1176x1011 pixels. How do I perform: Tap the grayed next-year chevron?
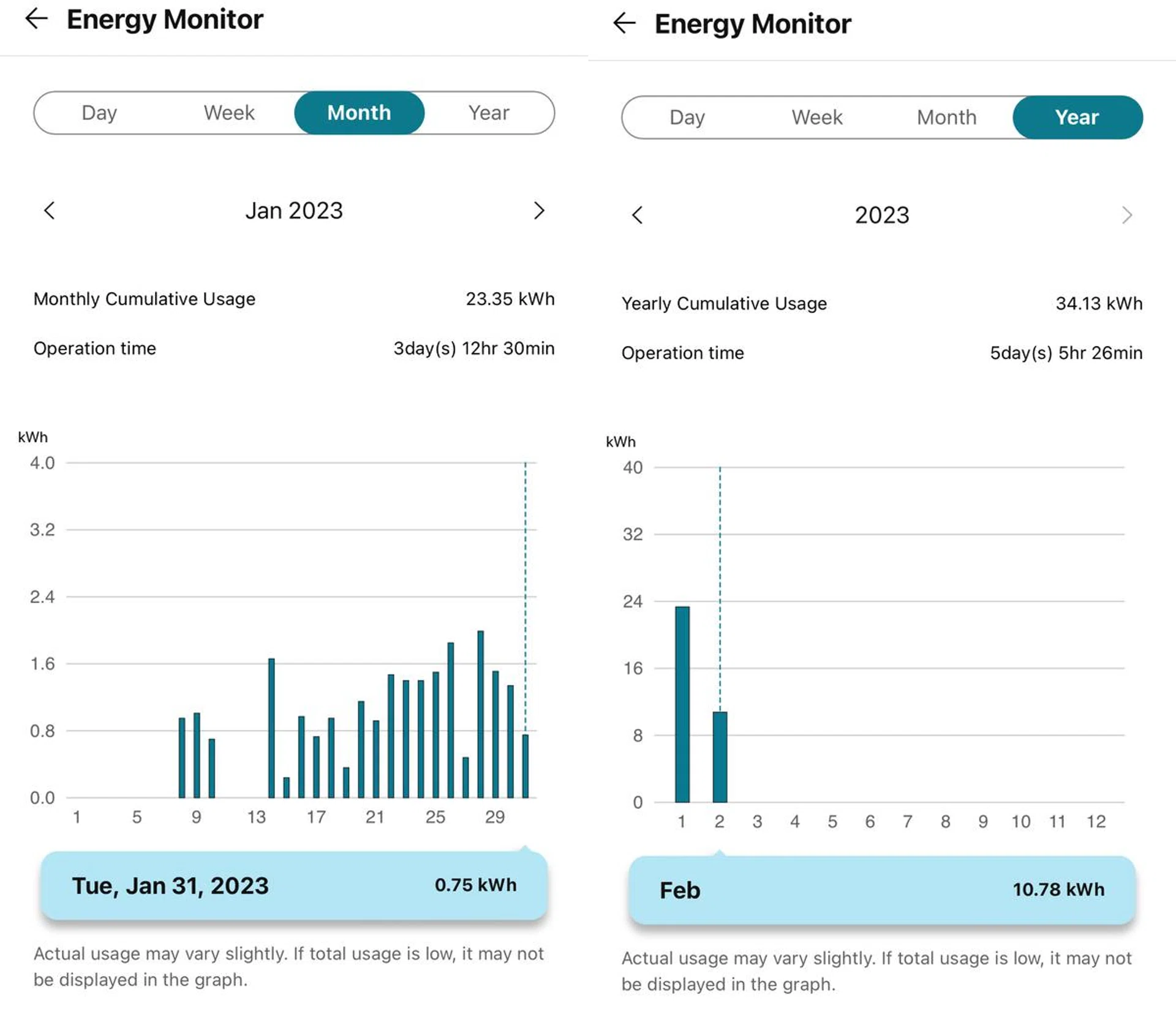[1126, 215]
